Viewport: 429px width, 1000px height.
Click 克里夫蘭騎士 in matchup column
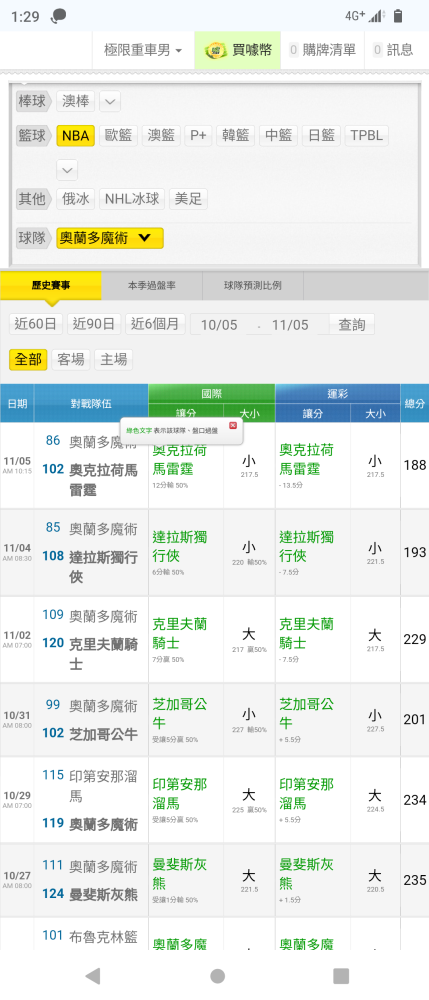103,654
